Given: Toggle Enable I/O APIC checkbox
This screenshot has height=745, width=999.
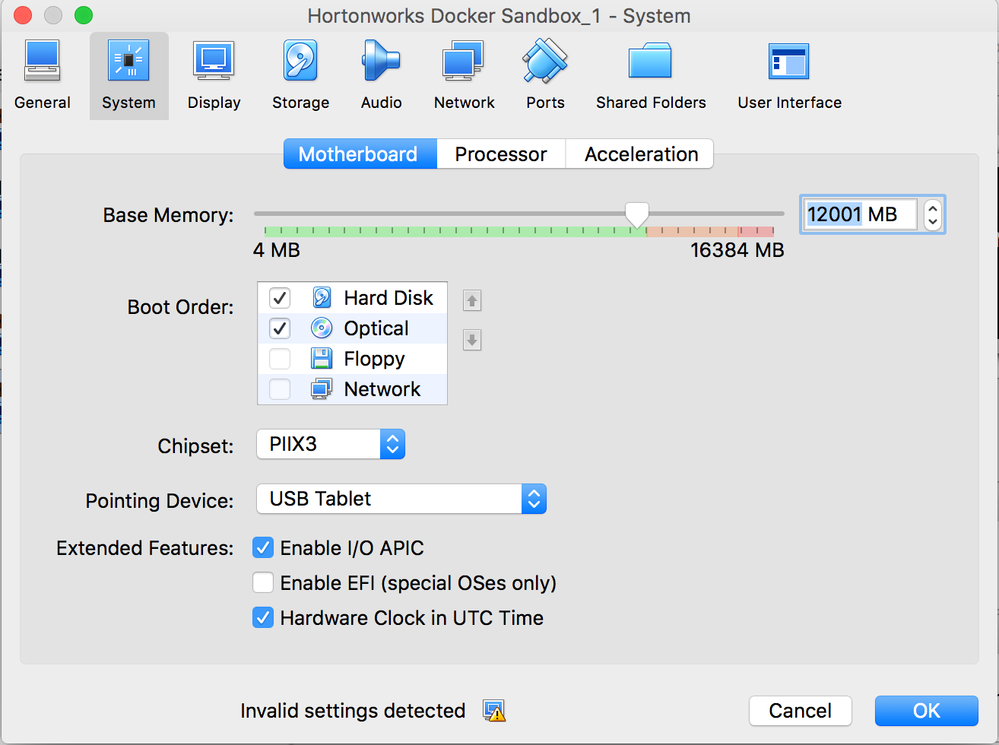Looking at the screenshot, I should 263,547.
